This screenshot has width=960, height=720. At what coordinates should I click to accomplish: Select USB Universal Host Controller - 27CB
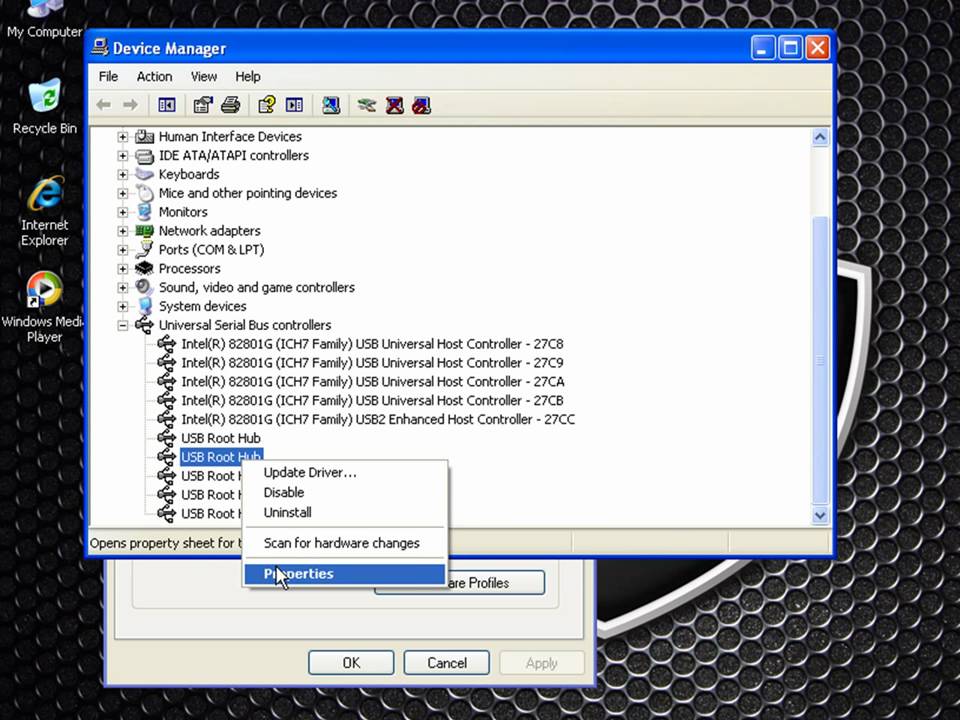(x=372, y=400)
